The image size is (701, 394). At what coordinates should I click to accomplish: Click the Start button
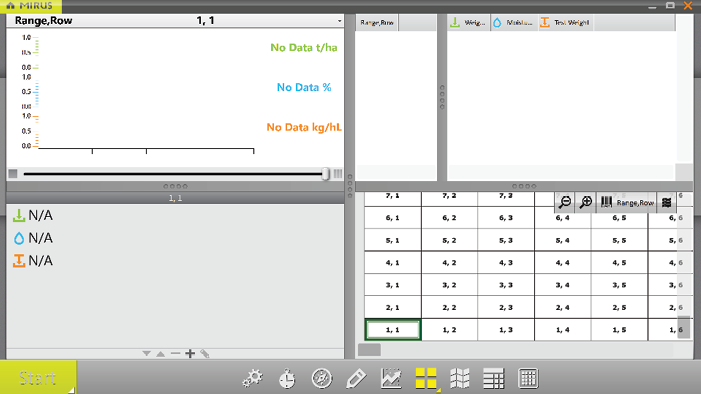(38, 378)
